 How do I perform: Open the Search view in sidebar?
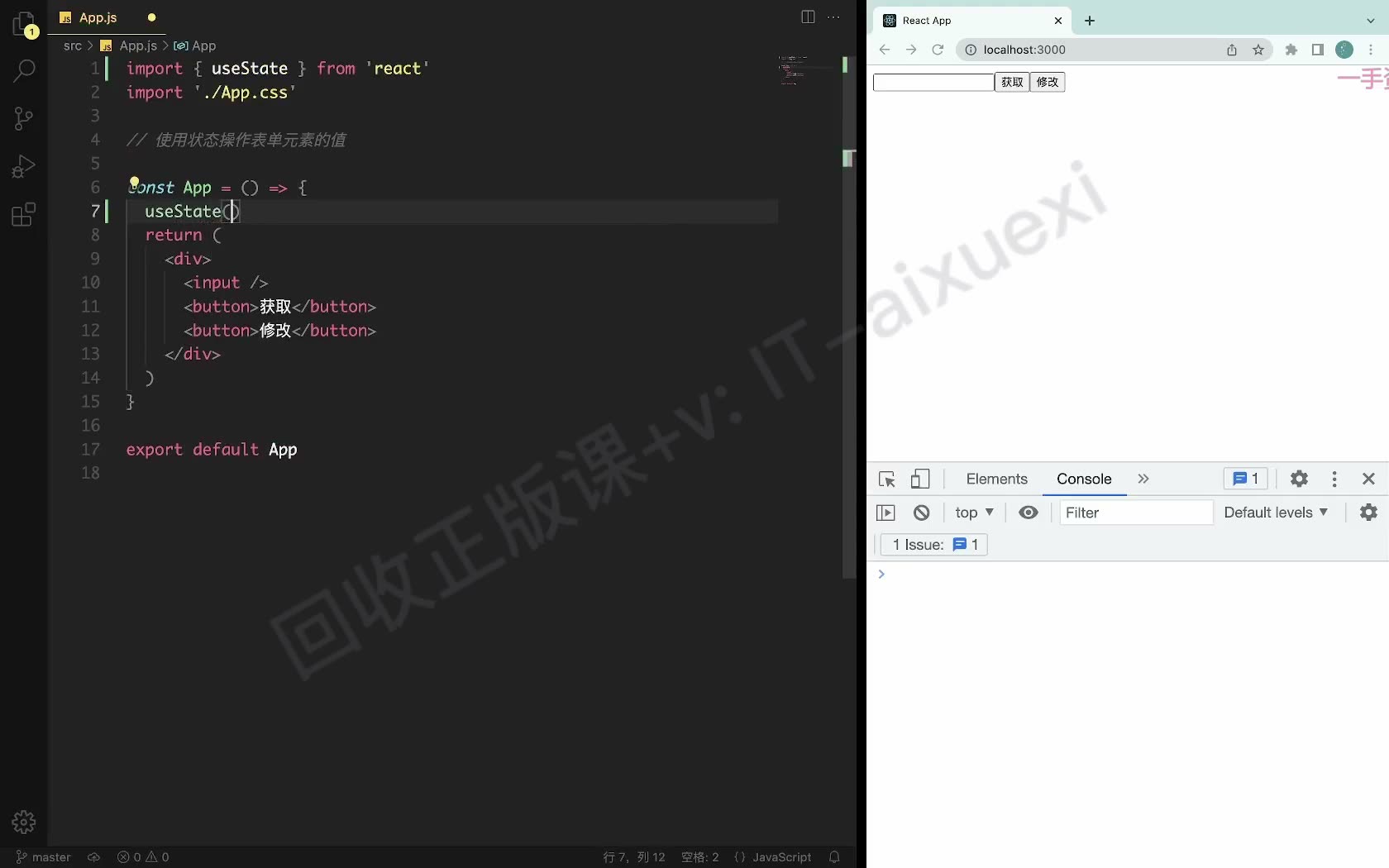(x=24, y=71)
